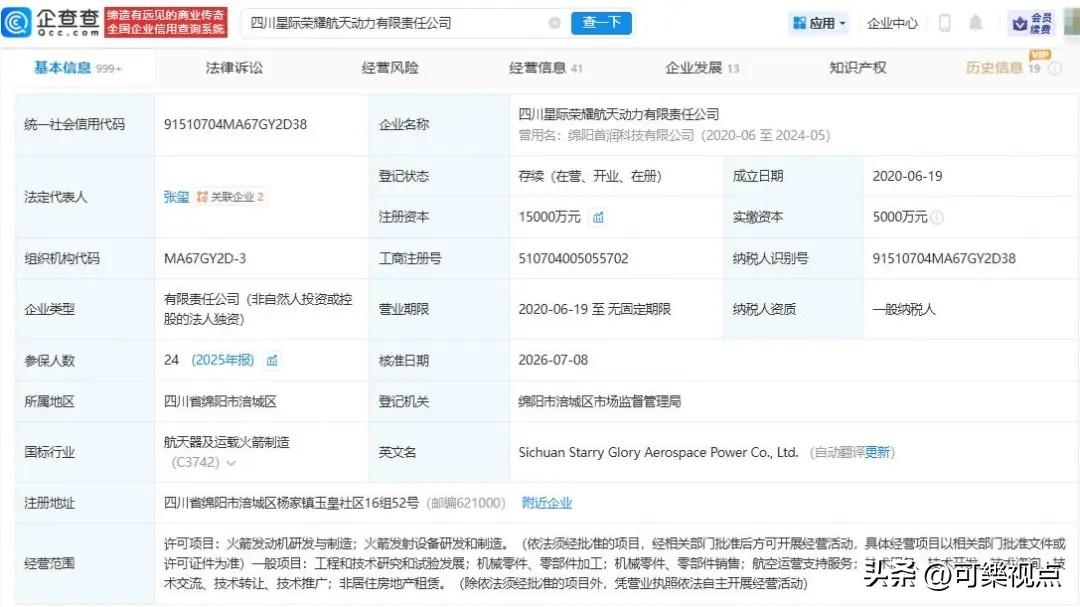Click info icon beside 5000万元
The height and width of the screenshot is (607, 1080).
click(x=937, y=218)
